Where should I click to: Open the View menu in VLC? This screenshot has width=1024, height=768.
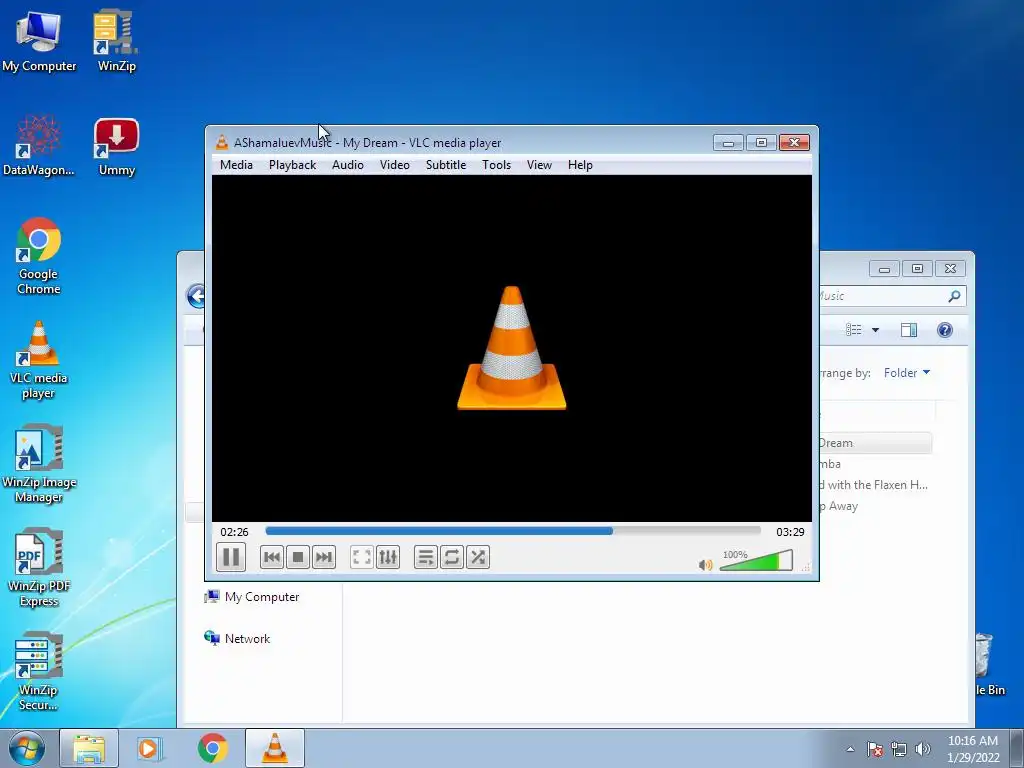tap(539, 165)
